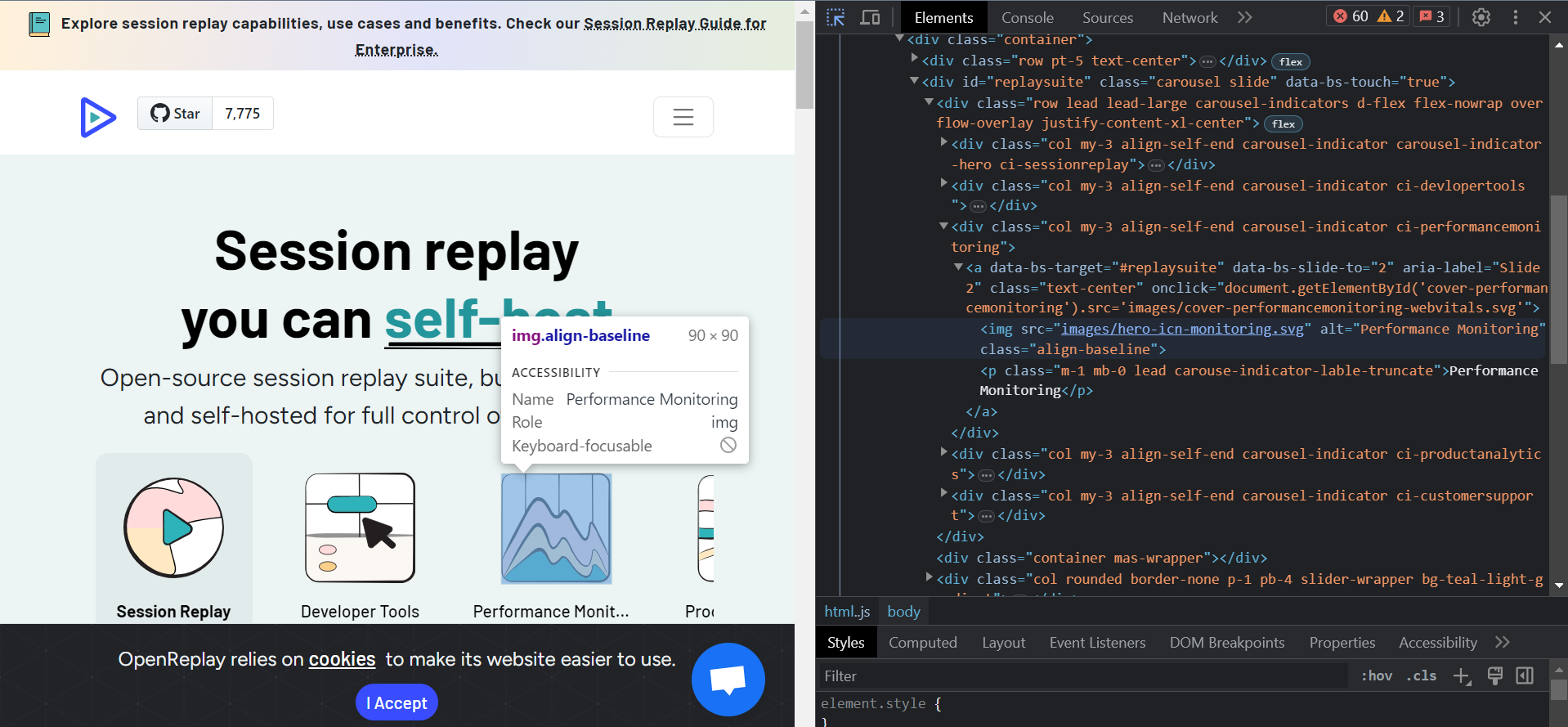This screenshot has height=727, width=1568.
Task: Open Session Replay Guide for Enterprise link
Action: point(561,37)
